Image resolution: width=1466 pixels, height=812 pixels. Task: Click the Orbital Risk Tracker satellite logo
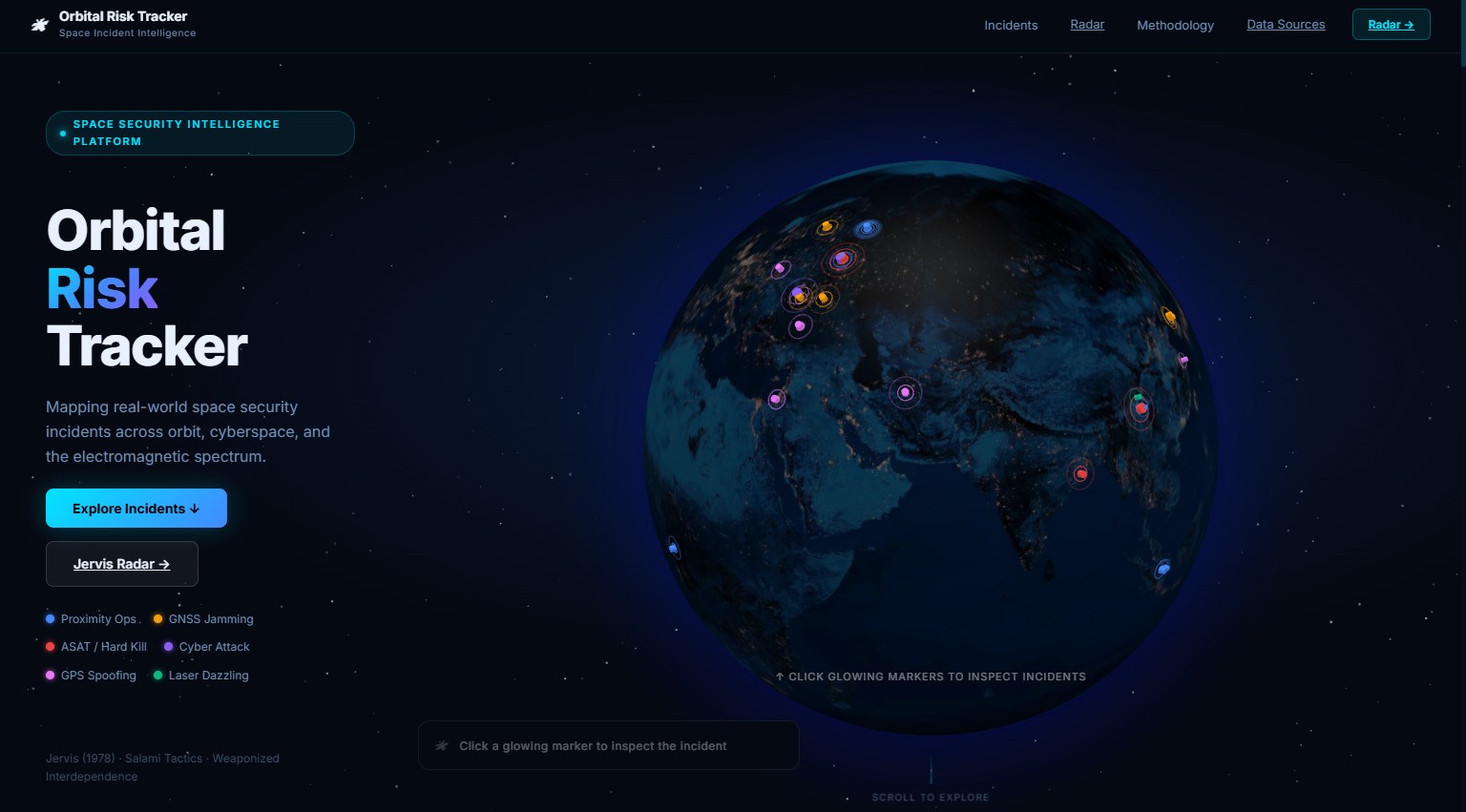tap(40, 23)
